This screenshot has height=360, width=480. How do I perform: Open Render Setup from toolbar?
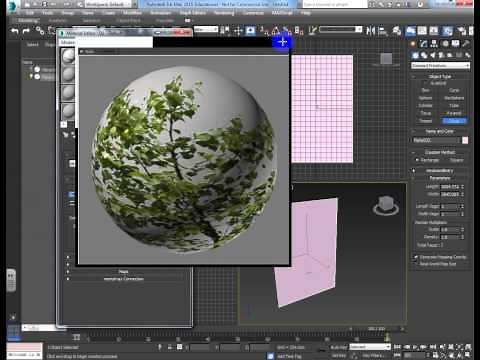click(462, 31)
